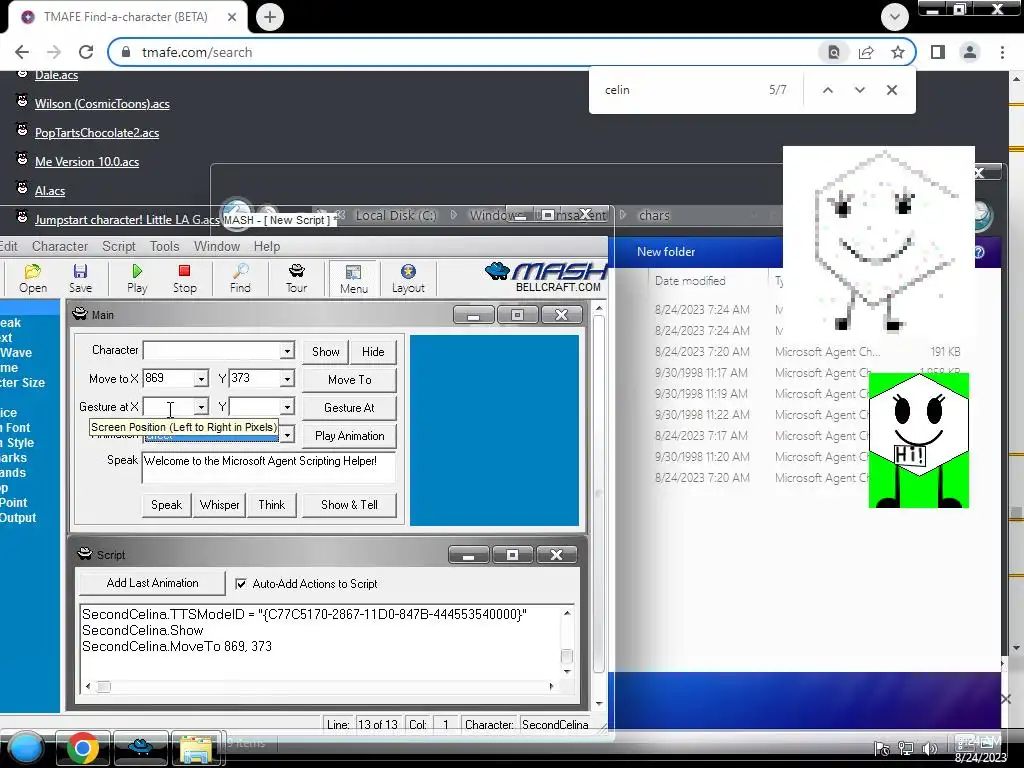1024x768 pixels.
Task: Start the Tour from MASH toolbar
Action: [296, 278]
